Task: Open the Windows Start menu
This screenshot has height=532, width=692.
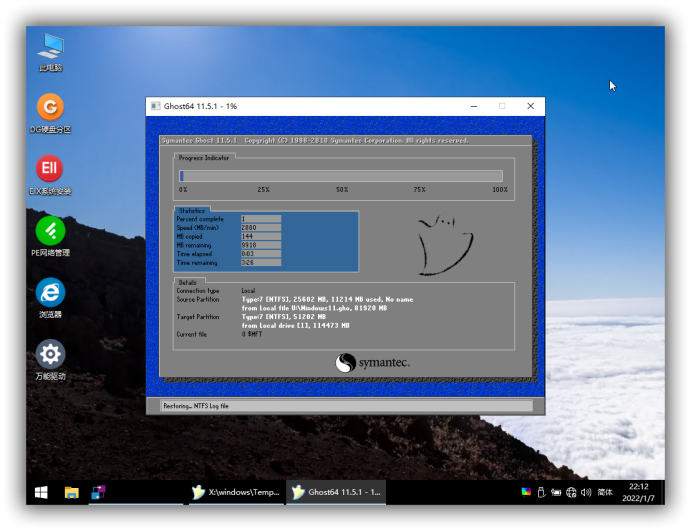Action: point(41,492)
